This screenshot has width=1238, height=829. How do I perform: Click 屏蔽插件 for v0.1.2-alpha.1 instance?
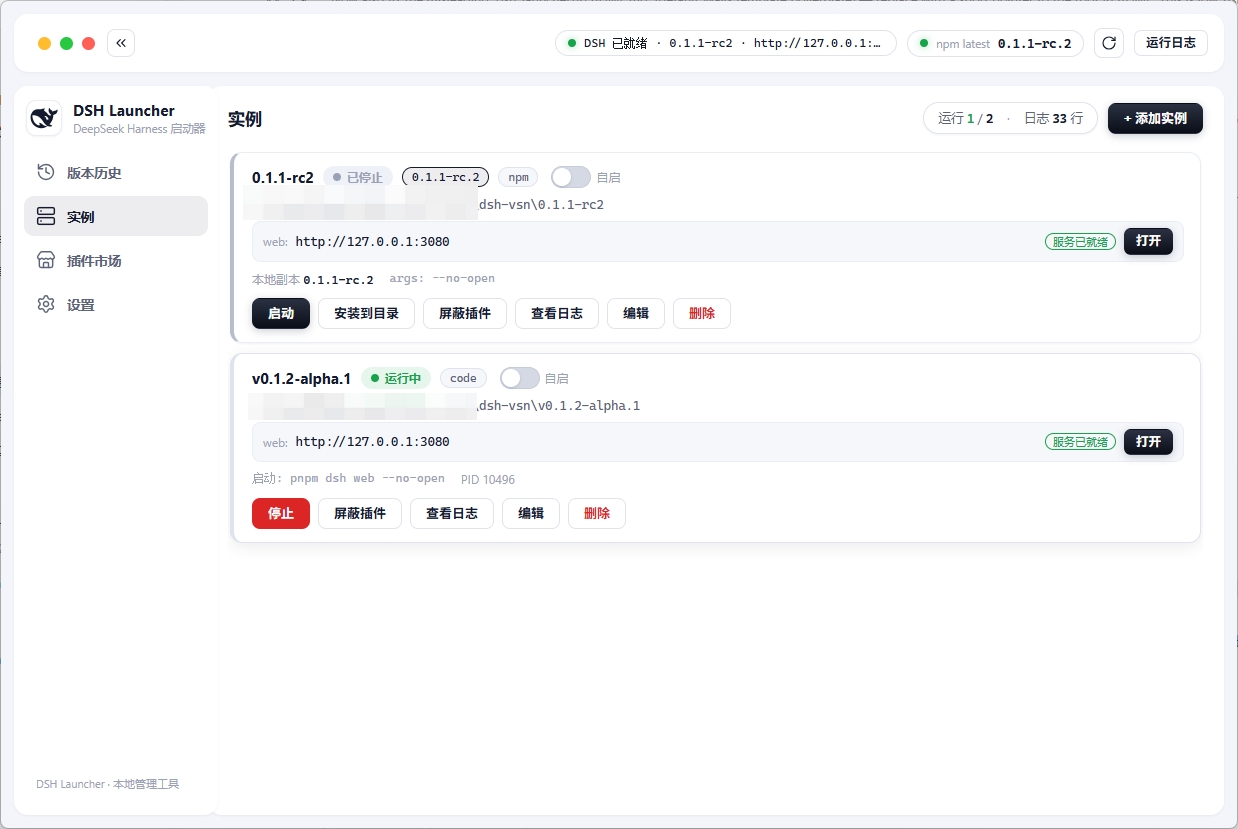[360, 513]
